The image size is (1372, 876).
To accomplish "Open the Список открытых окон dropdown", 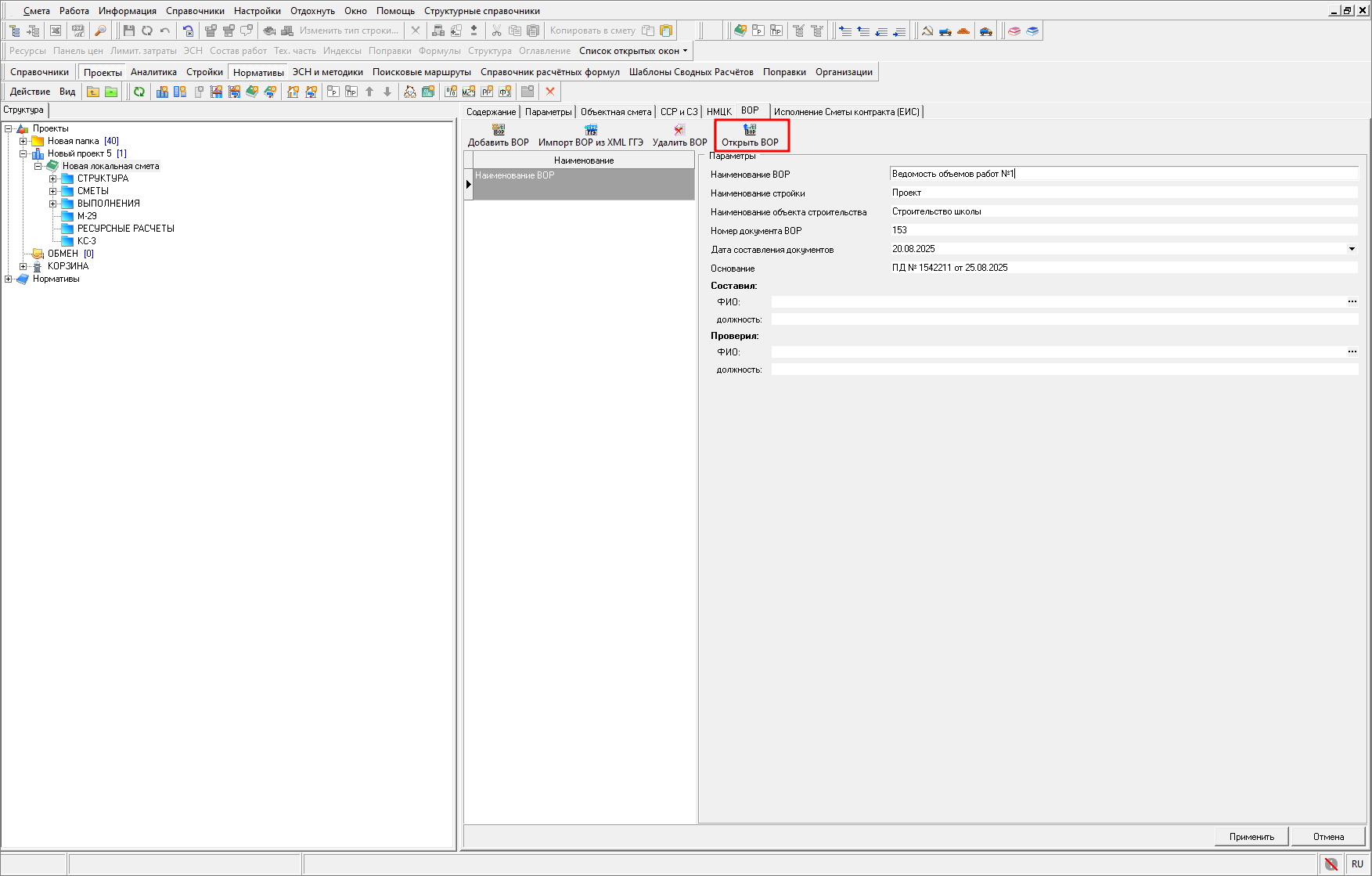I will pos(633,51).
